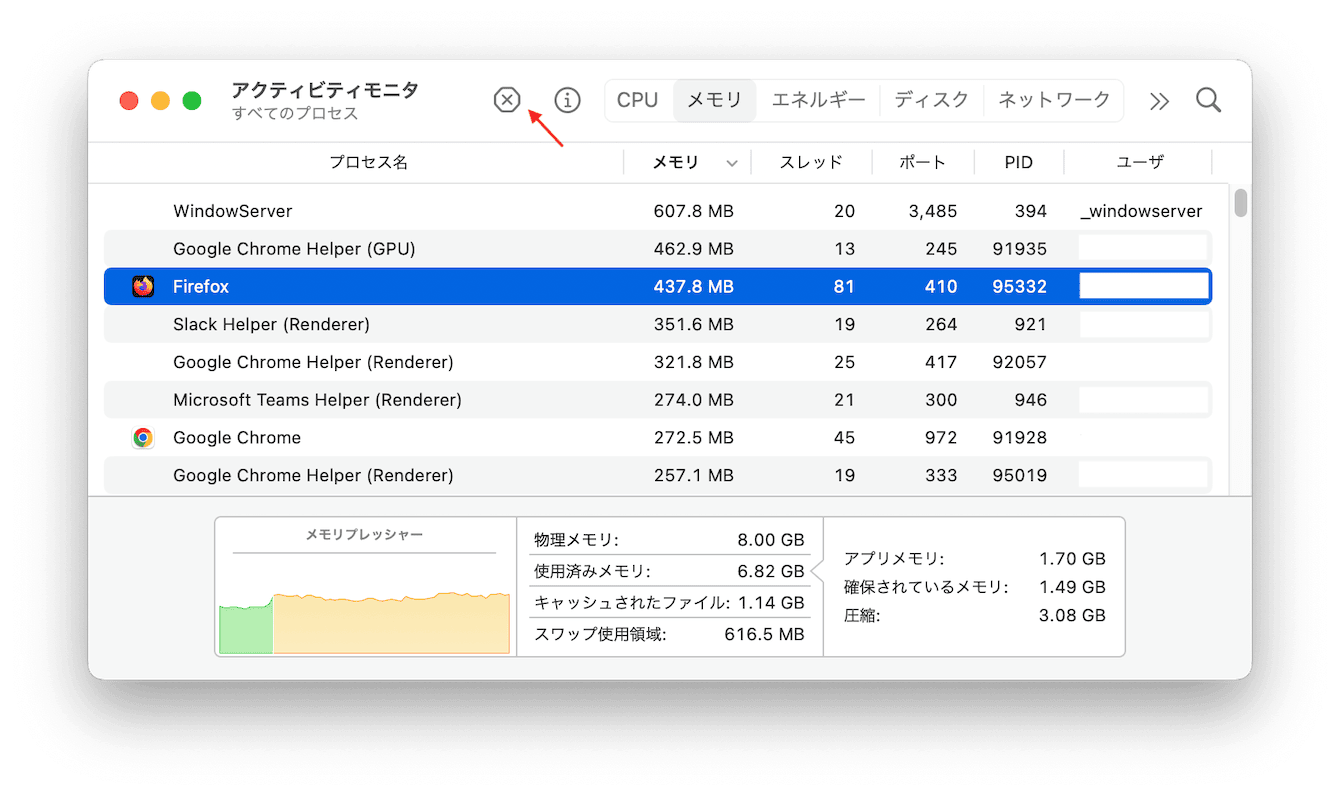Zoom window with green traffic light
1340x796 pixels.
coord(192,101)
